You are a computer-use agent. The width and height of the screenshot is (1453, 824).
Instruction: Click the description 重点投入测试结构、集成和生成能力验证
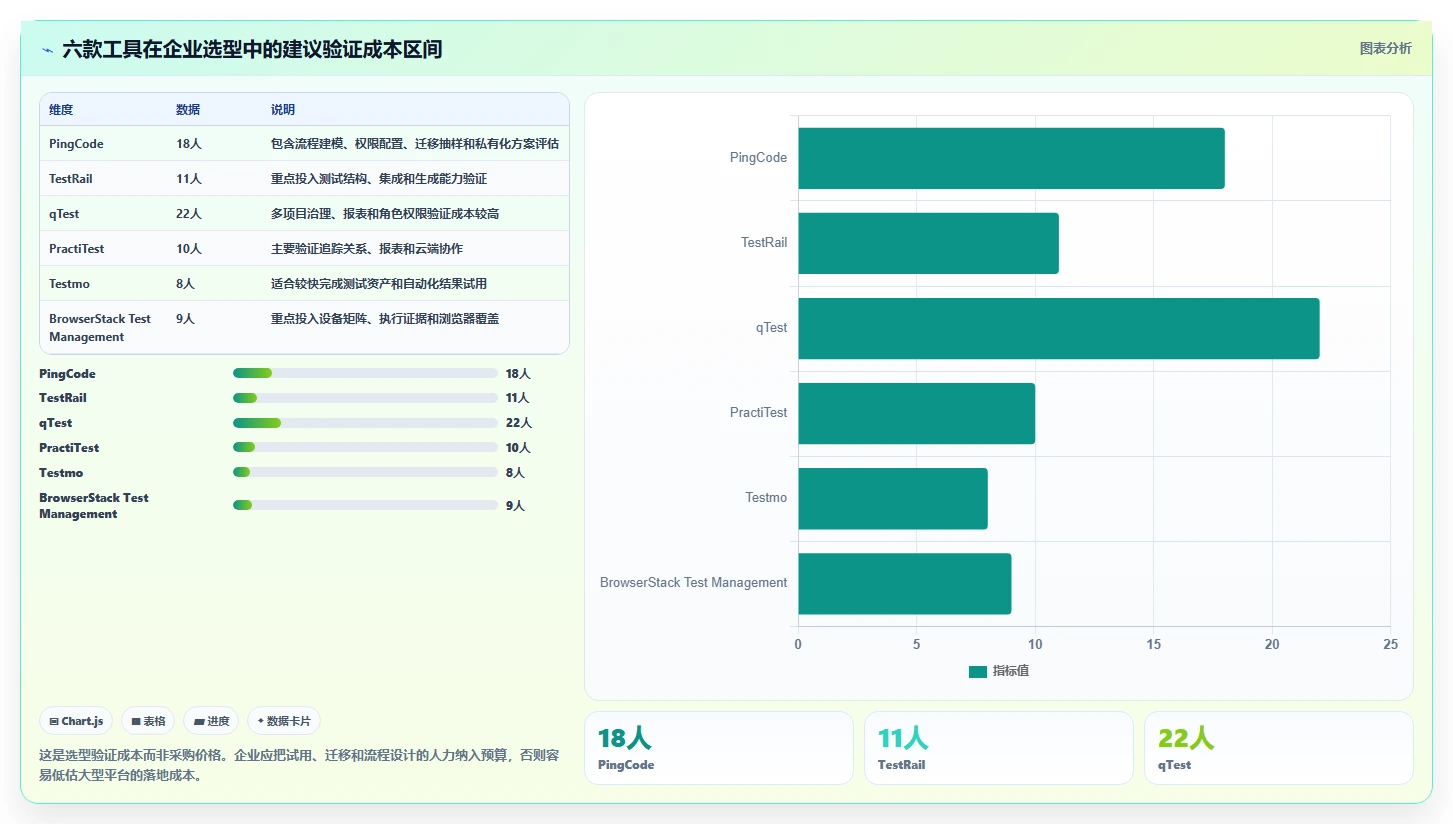(379, 179)
